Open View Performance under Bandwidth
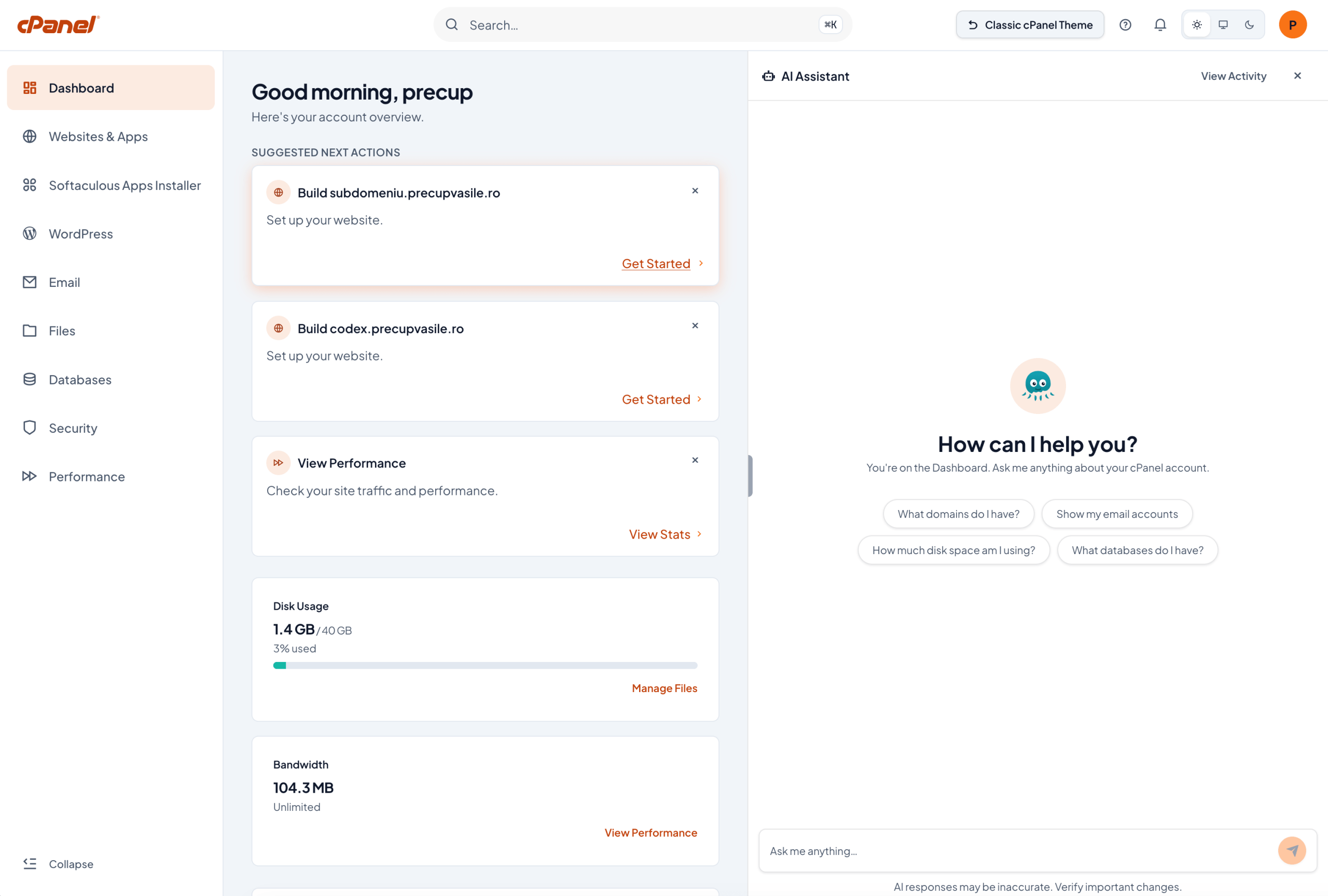Viewport: 1328px width, 896px height. click(651, 833)
